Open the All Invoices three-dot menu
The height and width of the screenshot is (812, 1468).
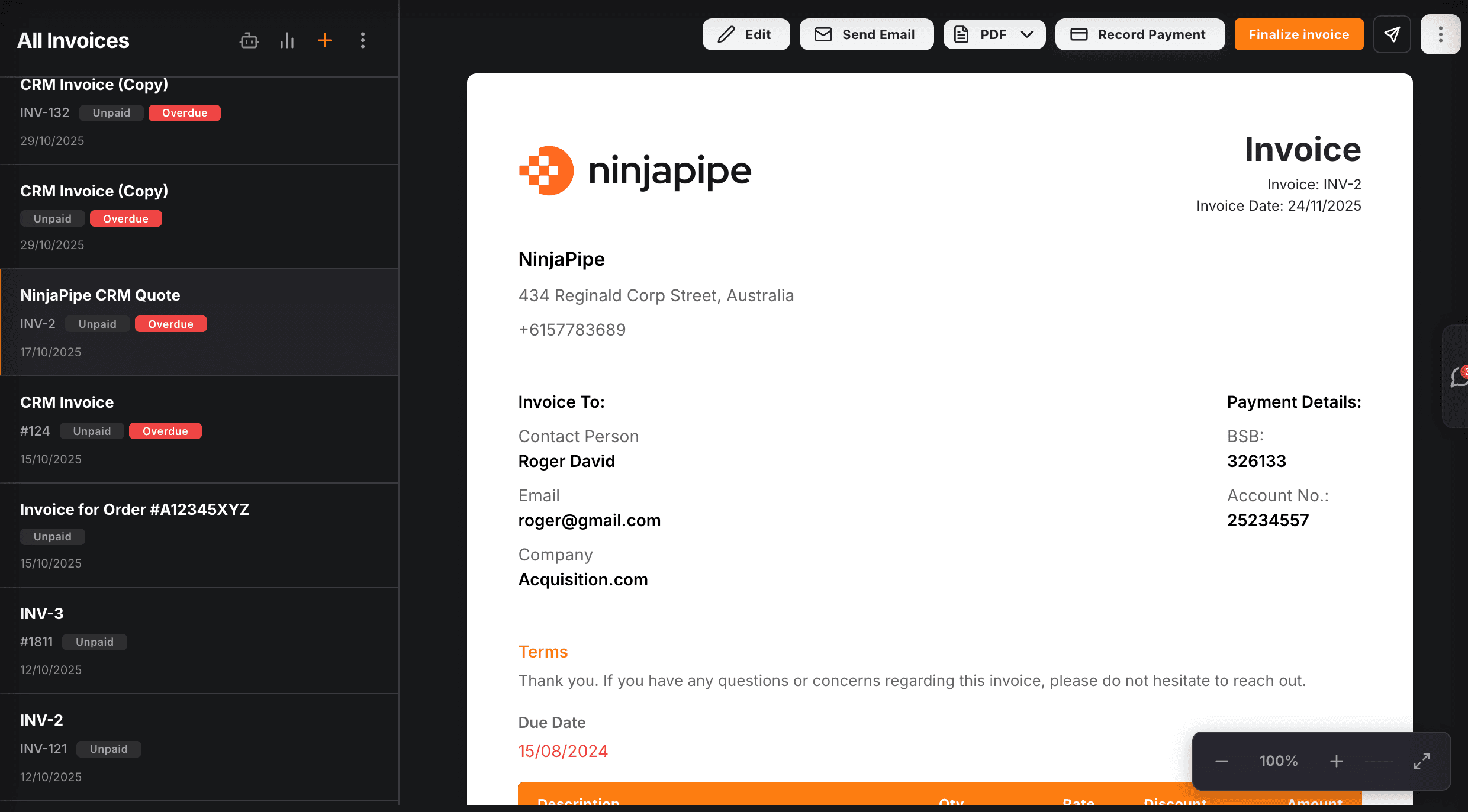click(363, 40)
